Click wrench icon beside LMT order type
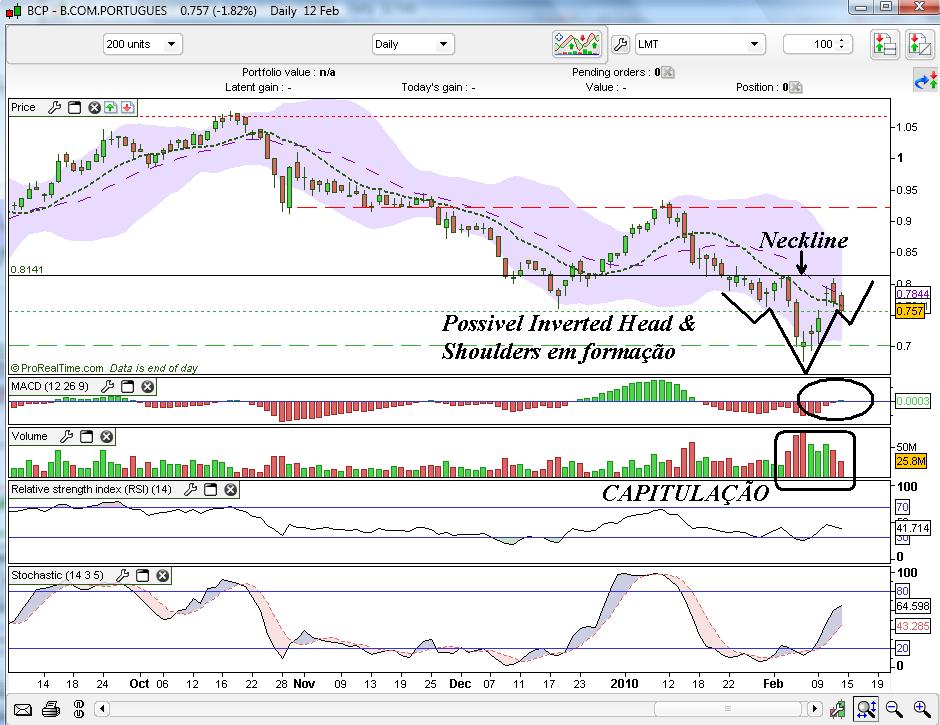The height and width of the screenshot is (725, 940). pyautogui.click(x=620, y=44)
